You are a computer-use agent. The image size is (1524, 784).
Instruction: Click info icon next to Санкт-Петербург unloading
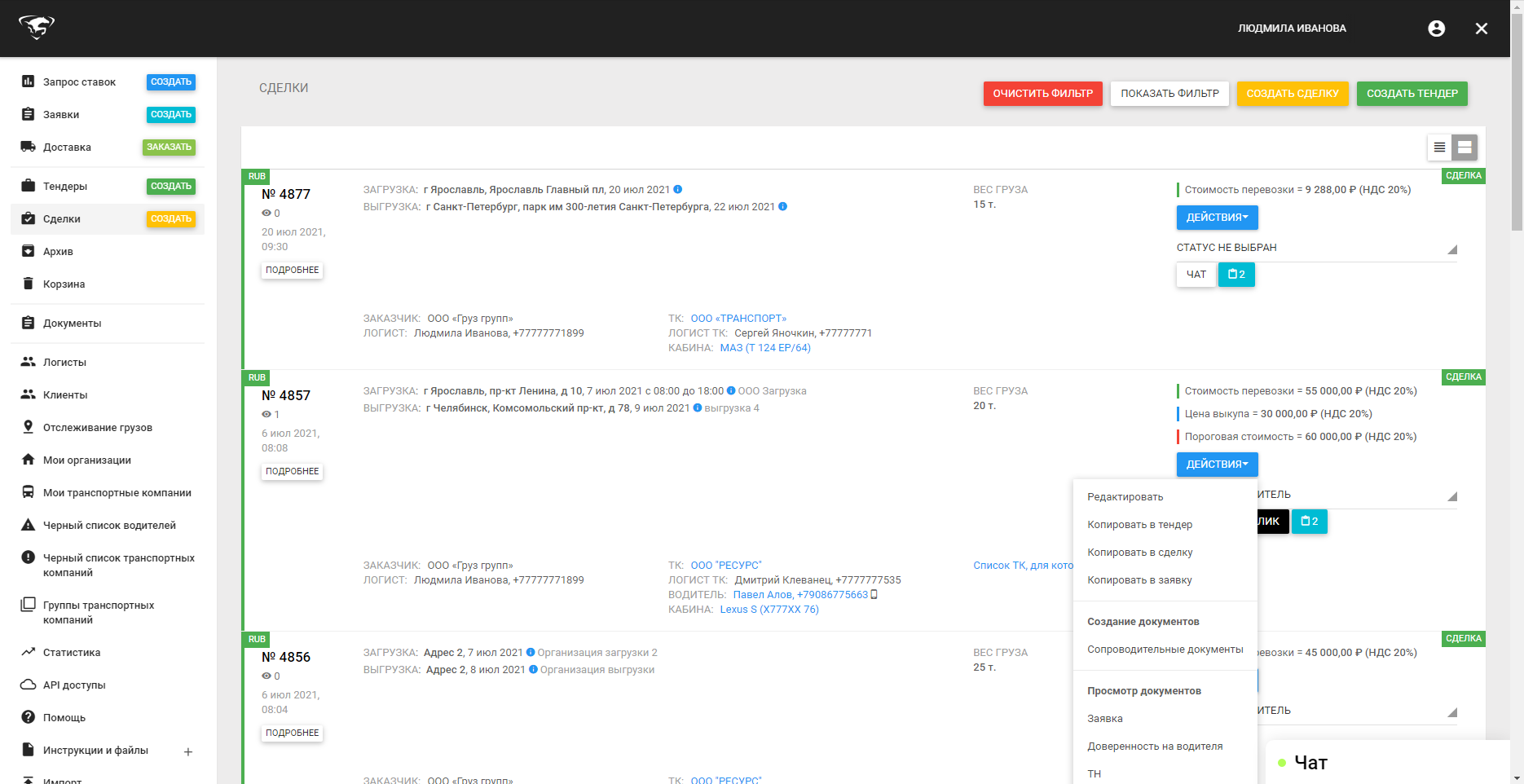pyautogui.click(x=783, y=206)
